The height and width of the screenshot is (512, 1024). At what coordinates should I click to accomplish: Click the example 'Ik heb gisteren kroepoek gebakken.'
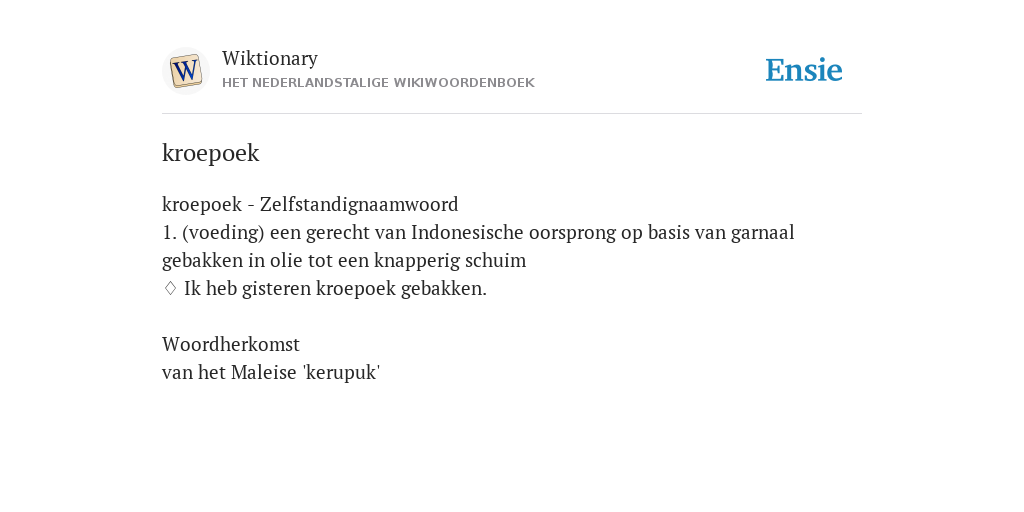point(335,288)
